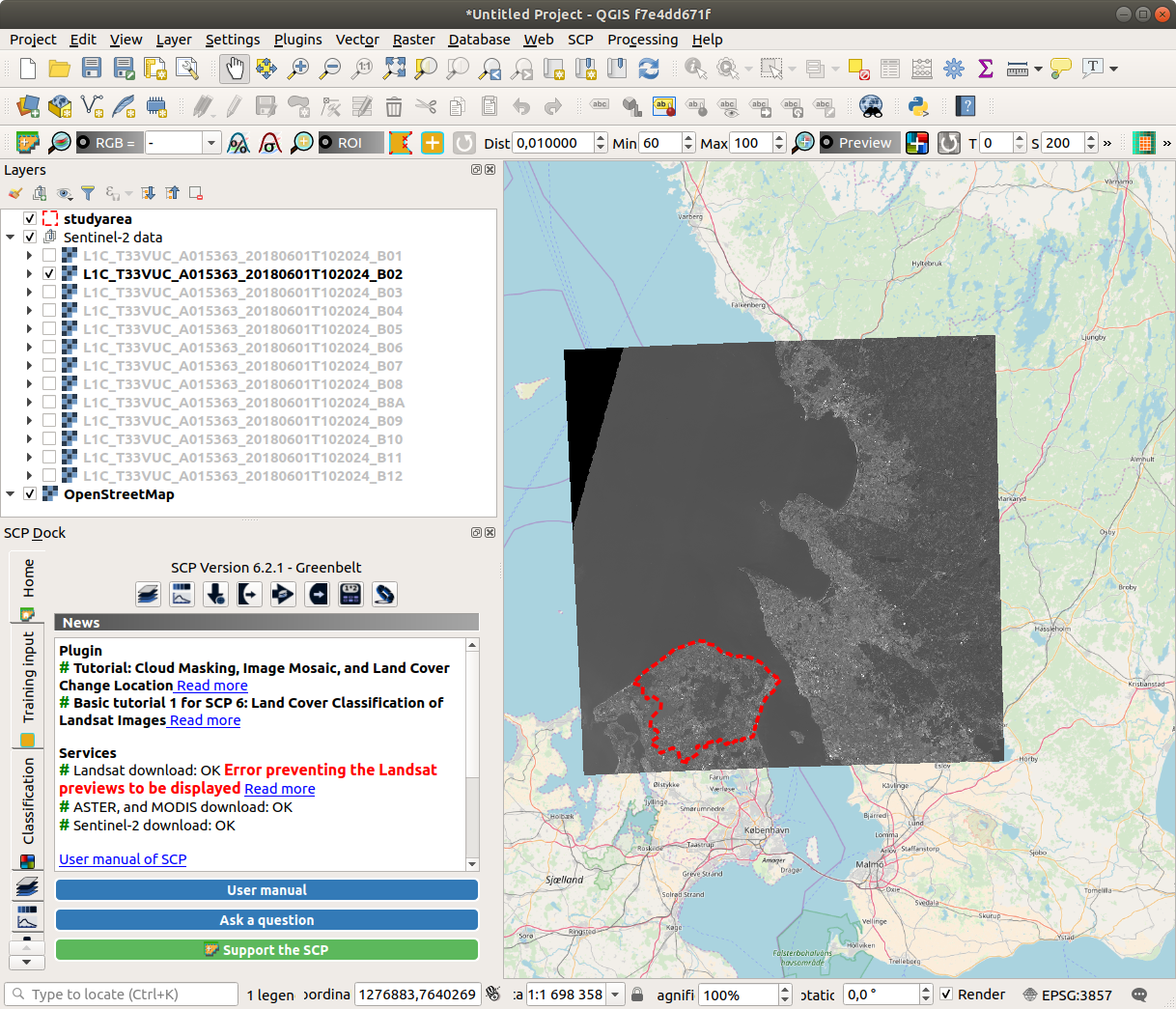Screen dimensions: 1176x1009
Task: Open the RGB combination dropdown
Action: [211, 143]
